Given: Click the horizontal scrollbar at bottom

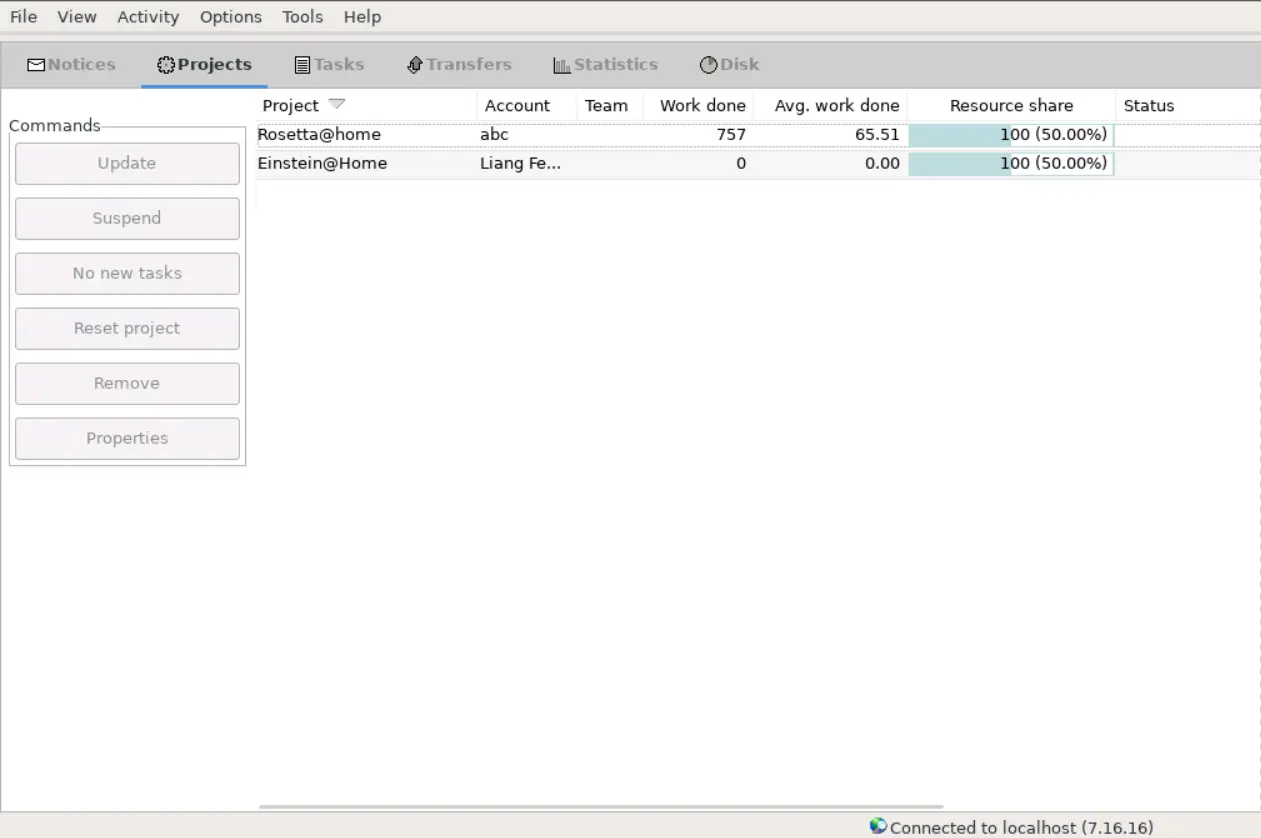Looking at the screenshot, I should 600,806.
